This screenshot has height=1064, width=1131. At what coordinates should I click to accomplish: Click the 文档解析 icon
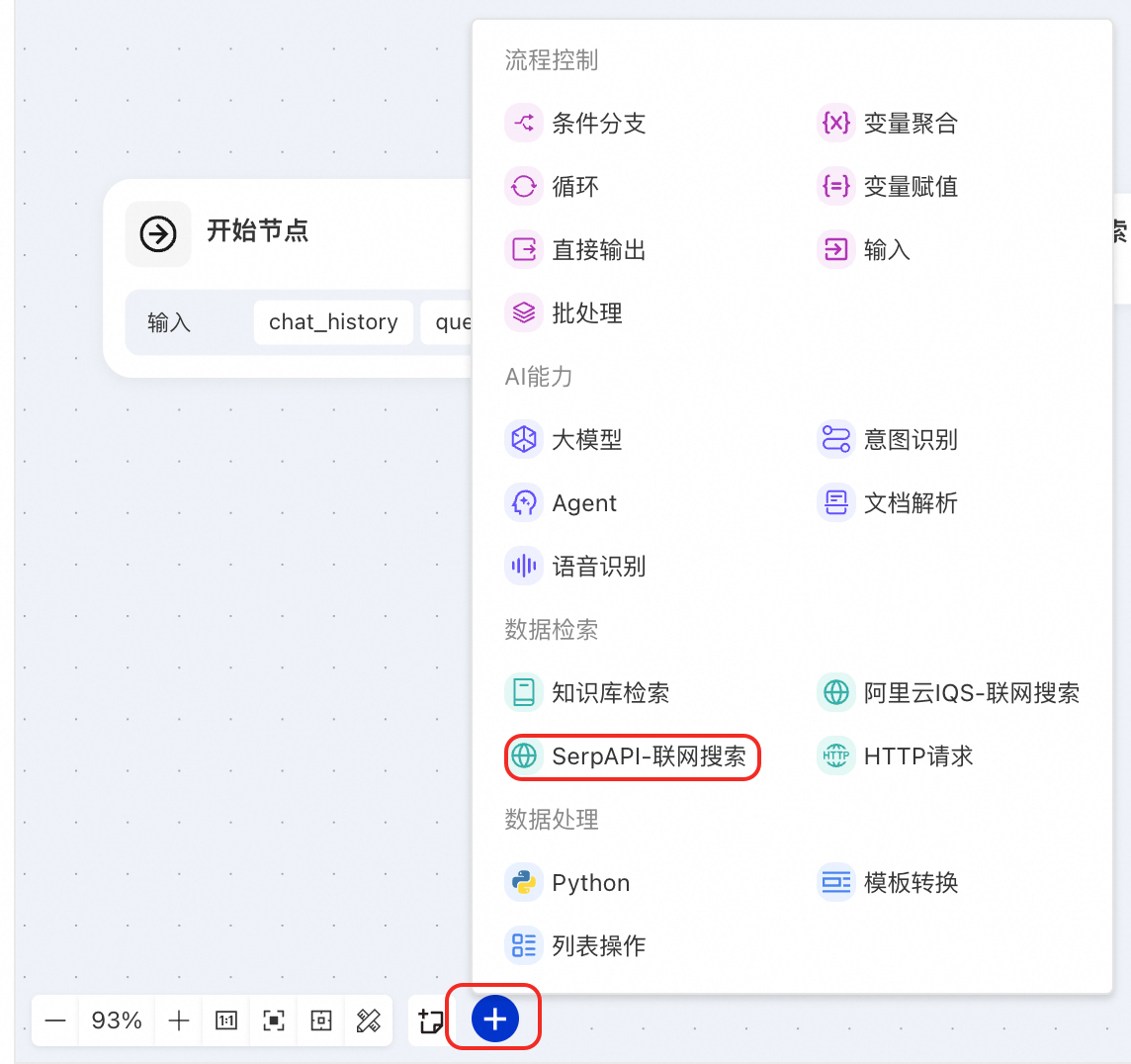[836, 502]
